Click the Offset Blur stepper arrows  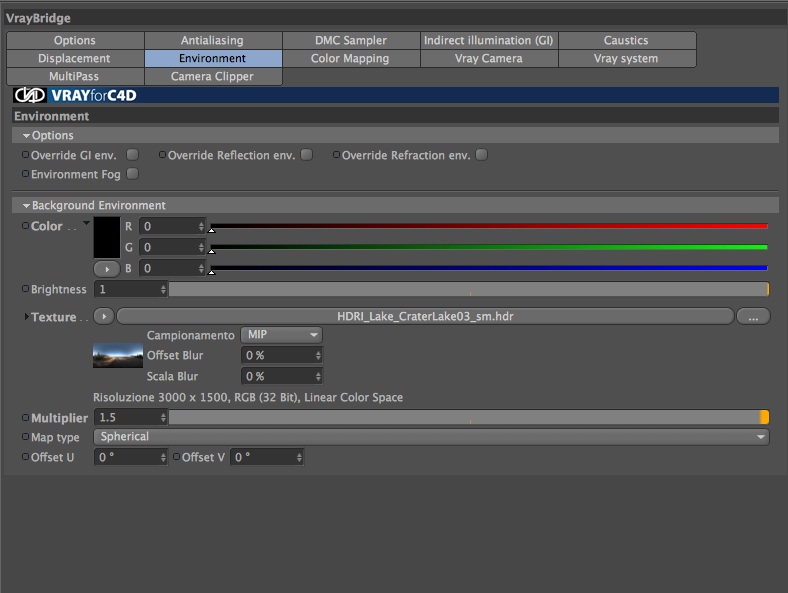pyautogui.click(x=318, y=356)
